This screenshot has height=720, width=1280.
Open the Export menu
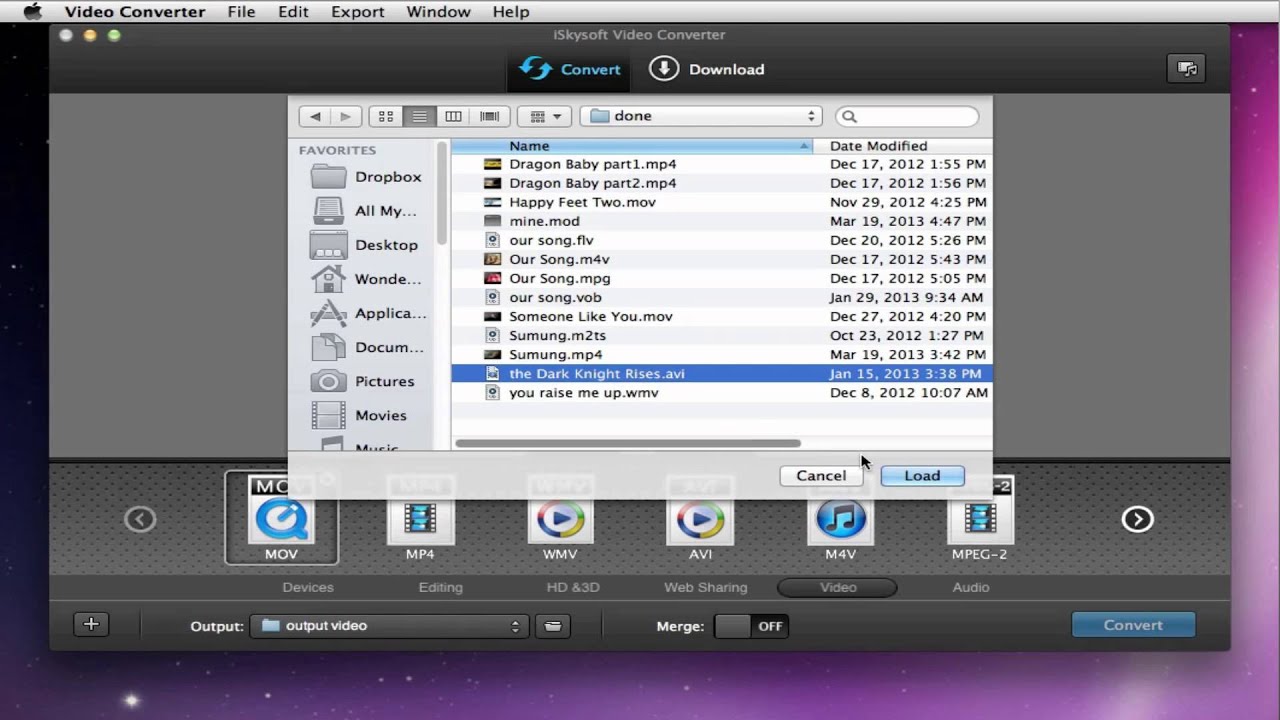[357, 12]
